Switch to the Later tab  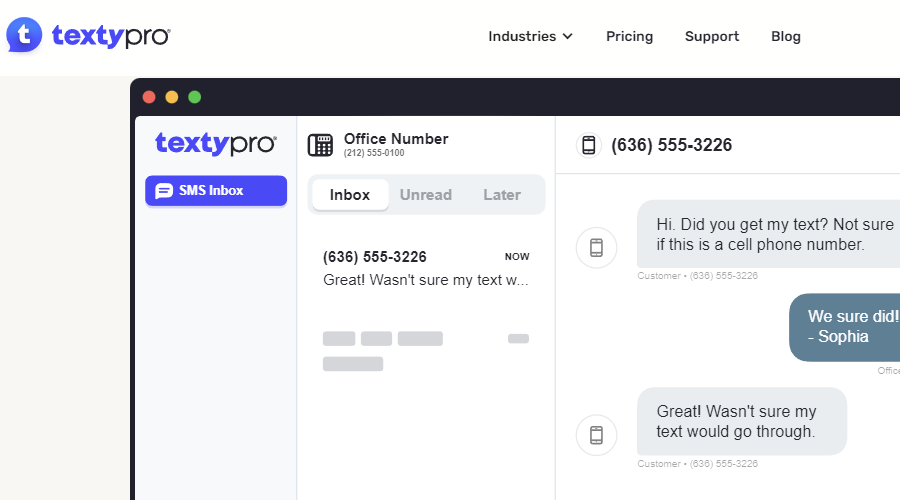click(502, 195)
